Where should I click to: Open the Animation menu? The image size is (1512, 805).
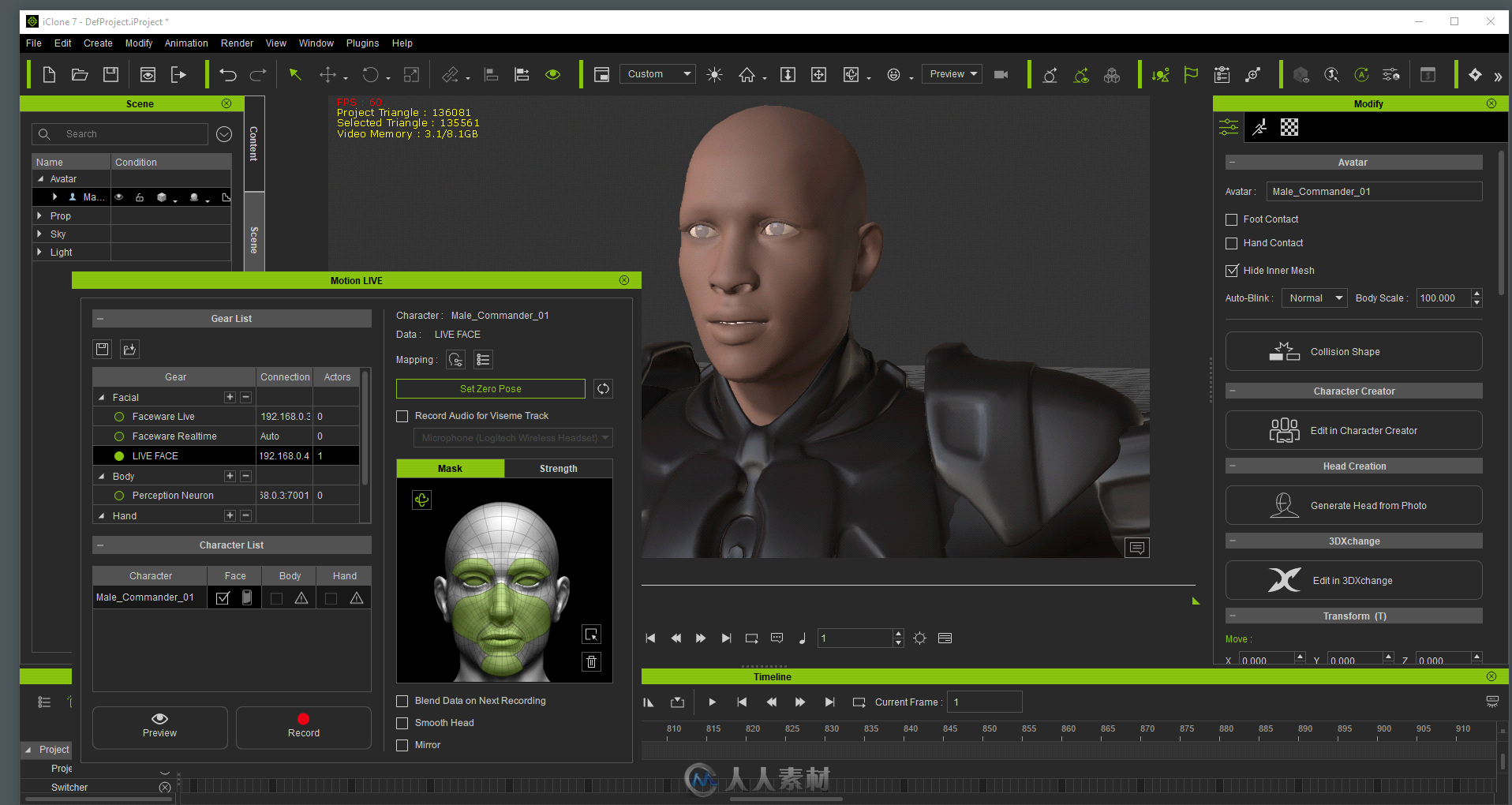pyautogui.click(x=186, y=43)
